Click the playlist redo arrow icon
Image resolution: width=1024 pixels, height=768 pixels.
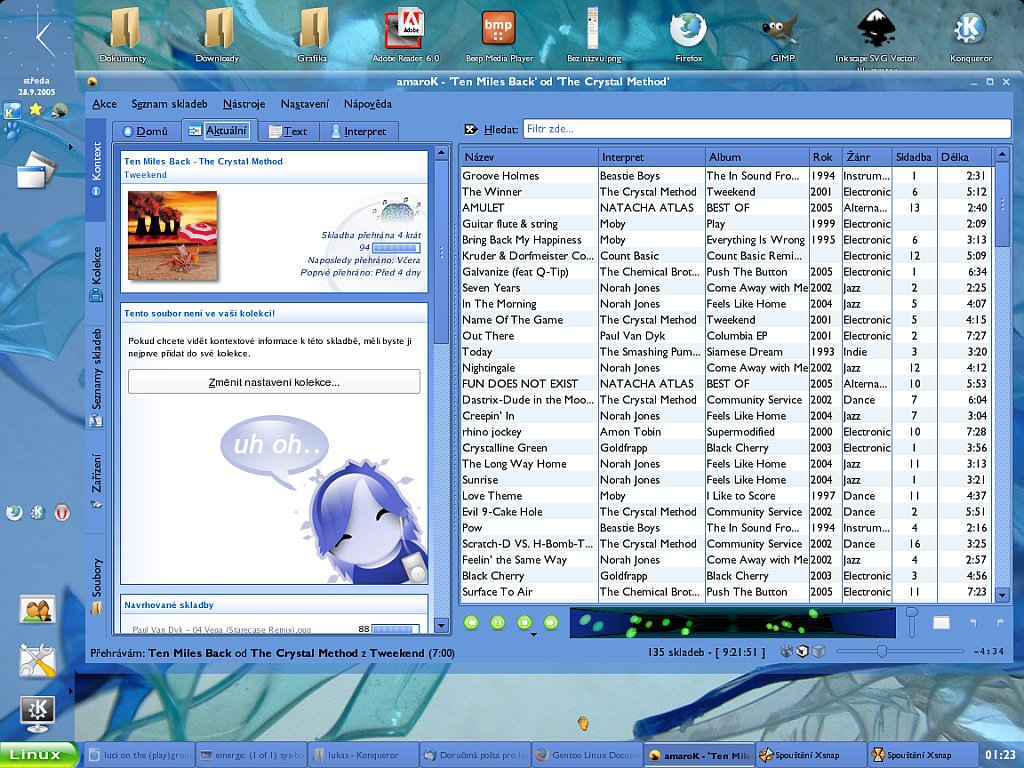pyautogui.click(x=1000, y=623)
